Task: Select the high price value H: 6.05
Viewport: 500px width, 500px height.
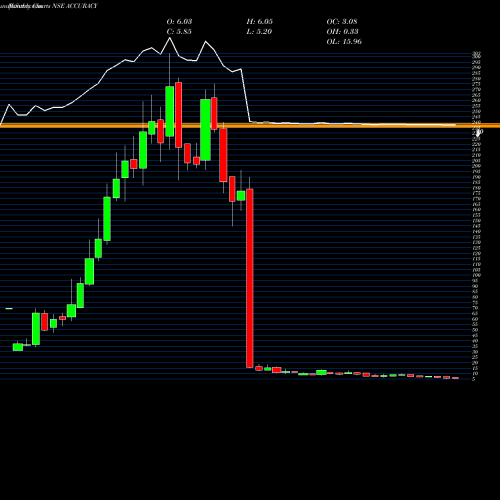Action: click(x=260, y=21)
